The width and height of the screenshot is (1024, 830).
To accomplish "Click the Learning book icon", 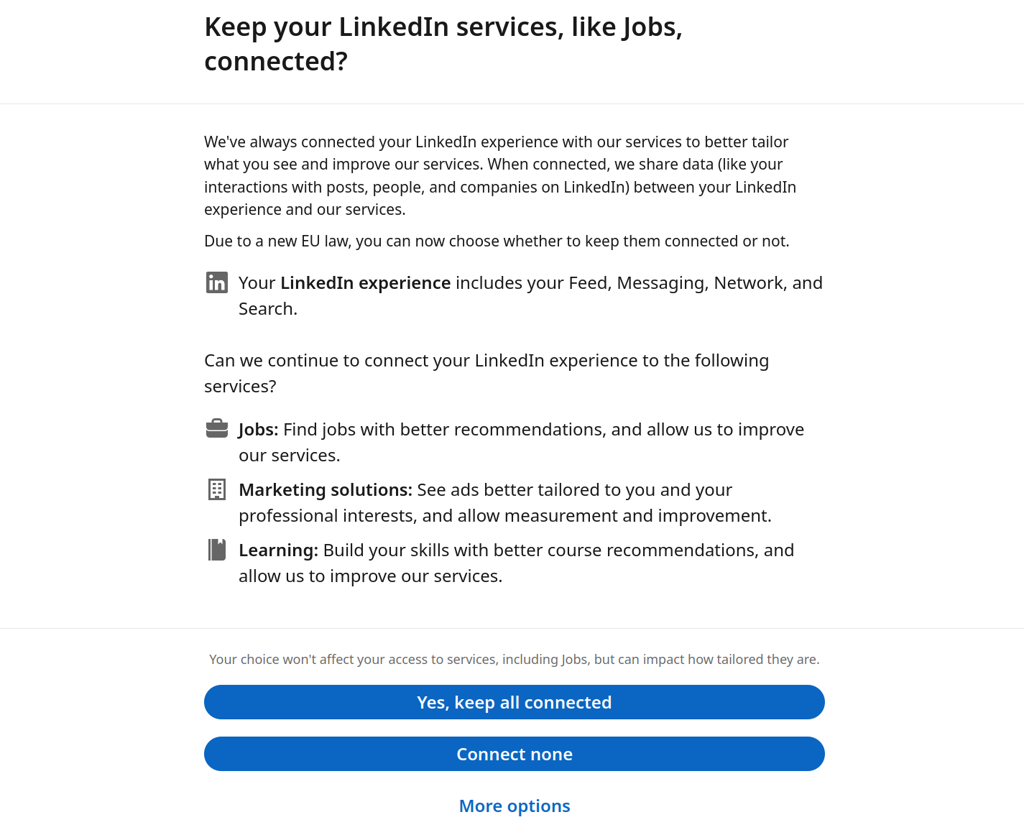I will click(x=217, y=549).
